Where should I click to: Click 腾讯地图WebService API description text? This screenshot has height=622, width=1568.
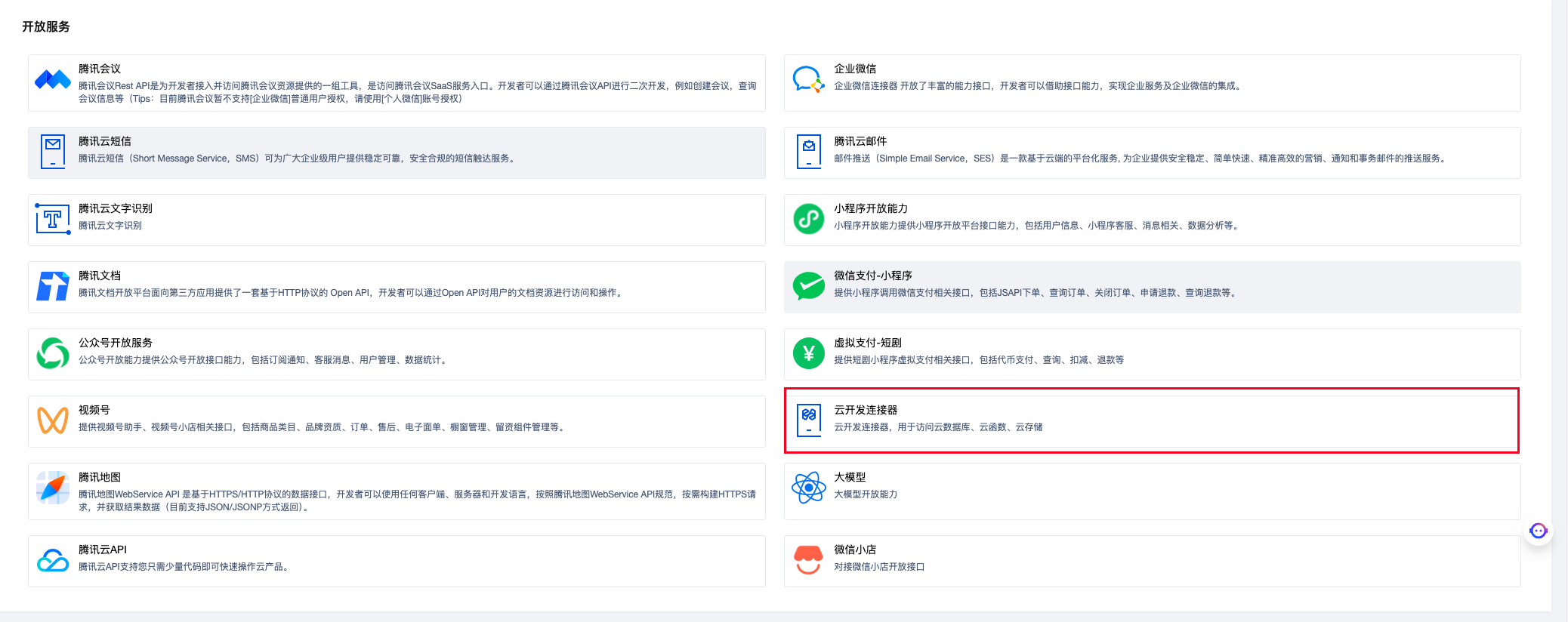click(x=418, y=500)
